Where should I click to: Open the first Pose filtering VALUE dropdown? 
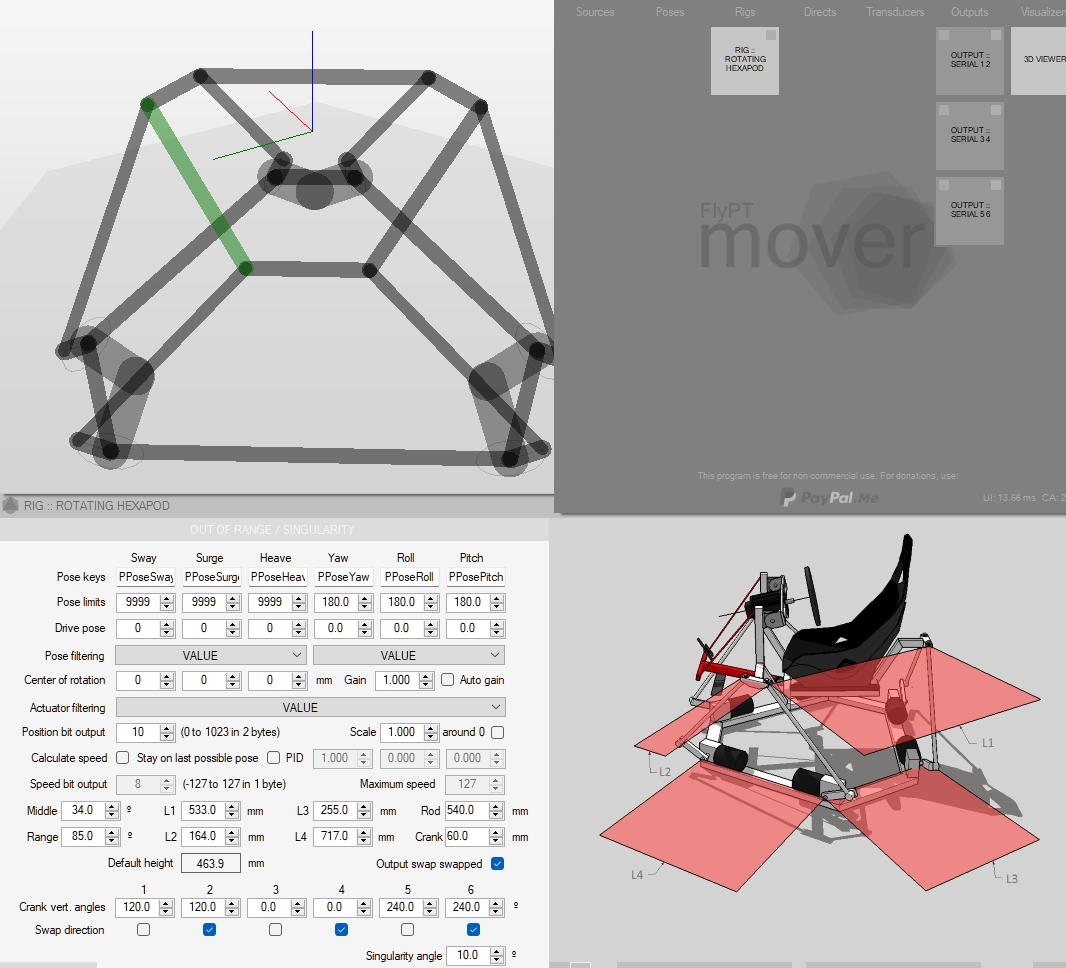pos(211,655)
